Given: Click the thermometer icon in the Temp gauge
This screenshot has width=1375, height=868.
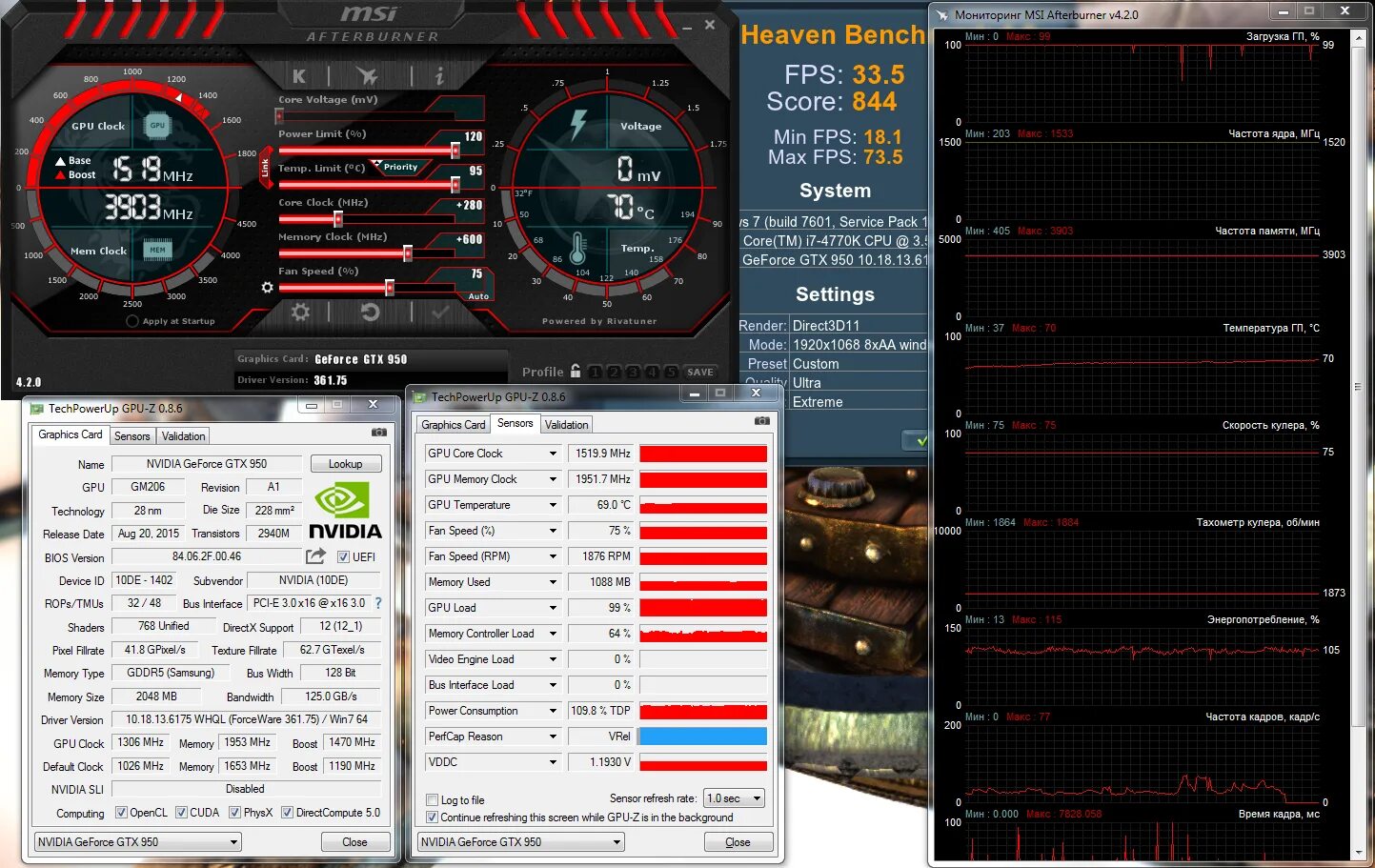Looking at the screenshot, I should click(x=576, y=250).
